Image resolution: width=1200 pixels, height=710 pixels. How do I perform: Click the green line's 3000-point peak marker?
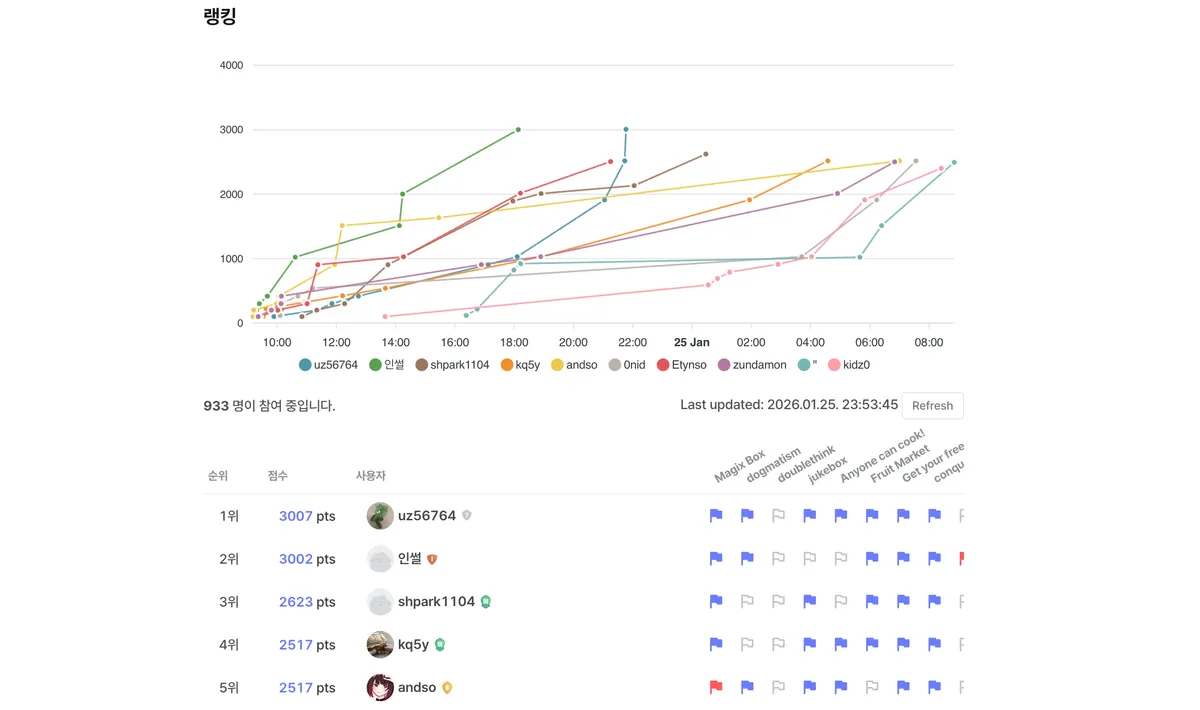(x=518, y=129)
